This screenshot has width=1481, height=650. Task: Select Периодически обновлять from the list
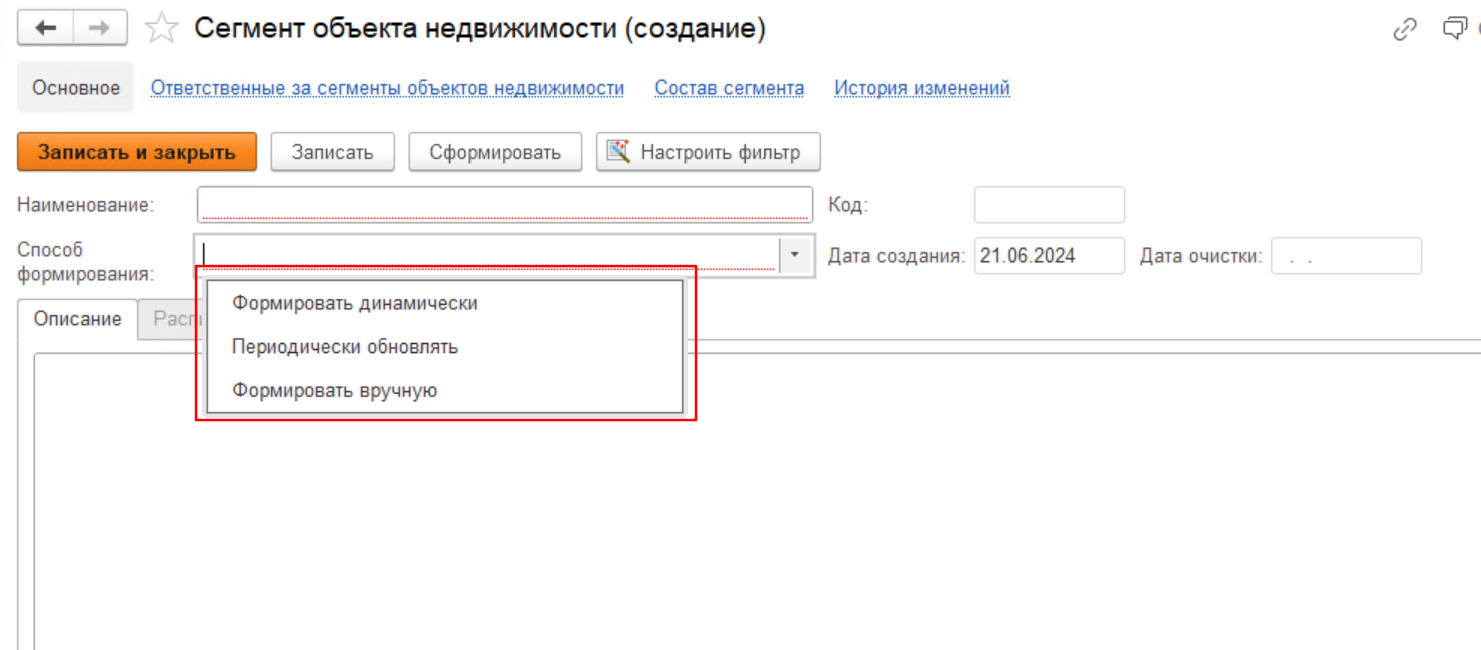345,347
